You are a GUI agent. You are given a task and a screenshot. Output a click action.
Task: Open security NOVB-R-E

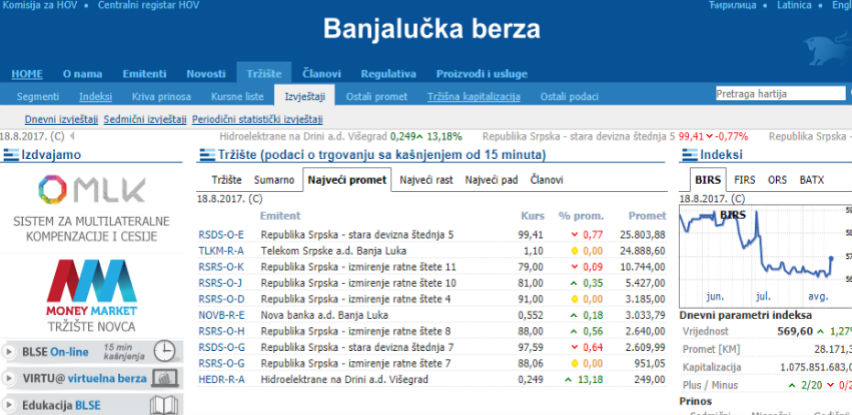tap(221, 315)
